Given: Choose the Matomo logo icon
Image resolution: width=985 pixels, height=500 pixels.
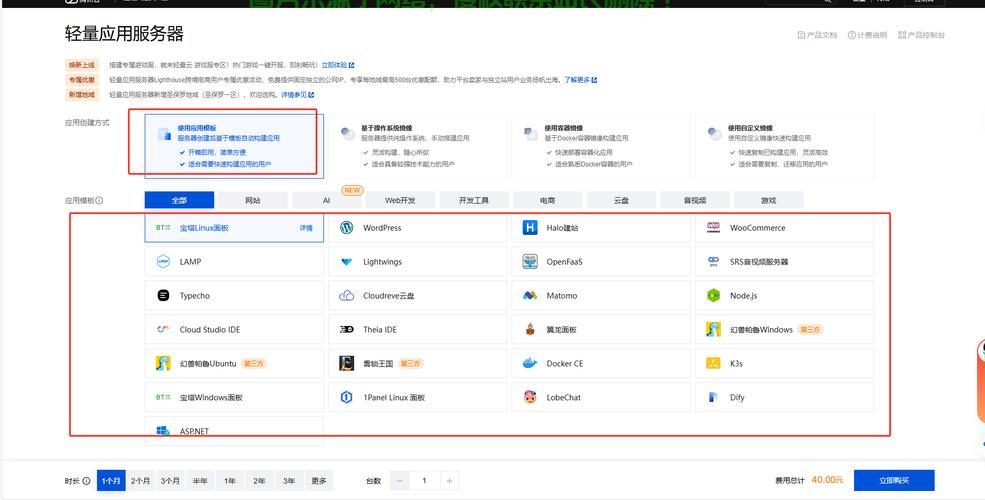Looking at the screenshot, I should pyautogui.click(x=530, y=296).
